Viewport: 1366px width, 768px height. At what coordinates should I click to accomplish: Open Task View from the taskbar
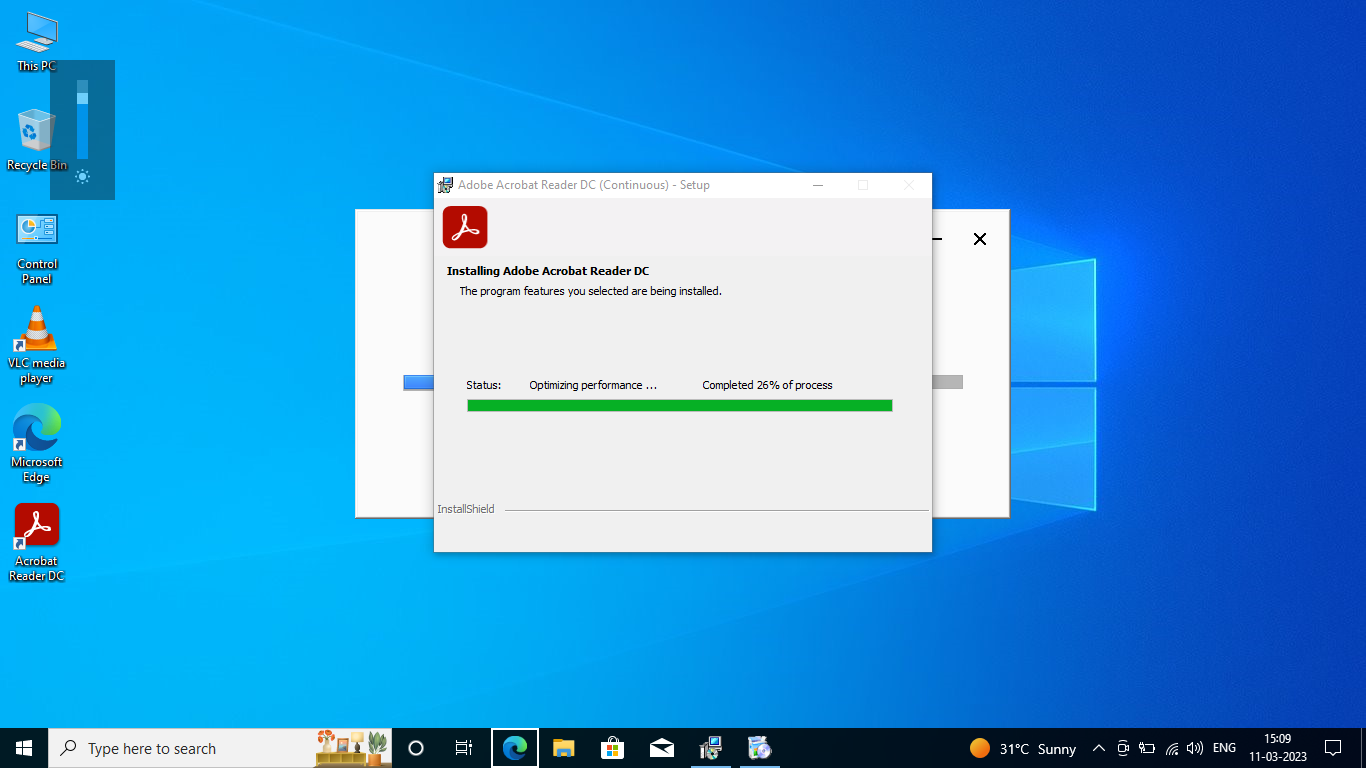coord(464,748)
